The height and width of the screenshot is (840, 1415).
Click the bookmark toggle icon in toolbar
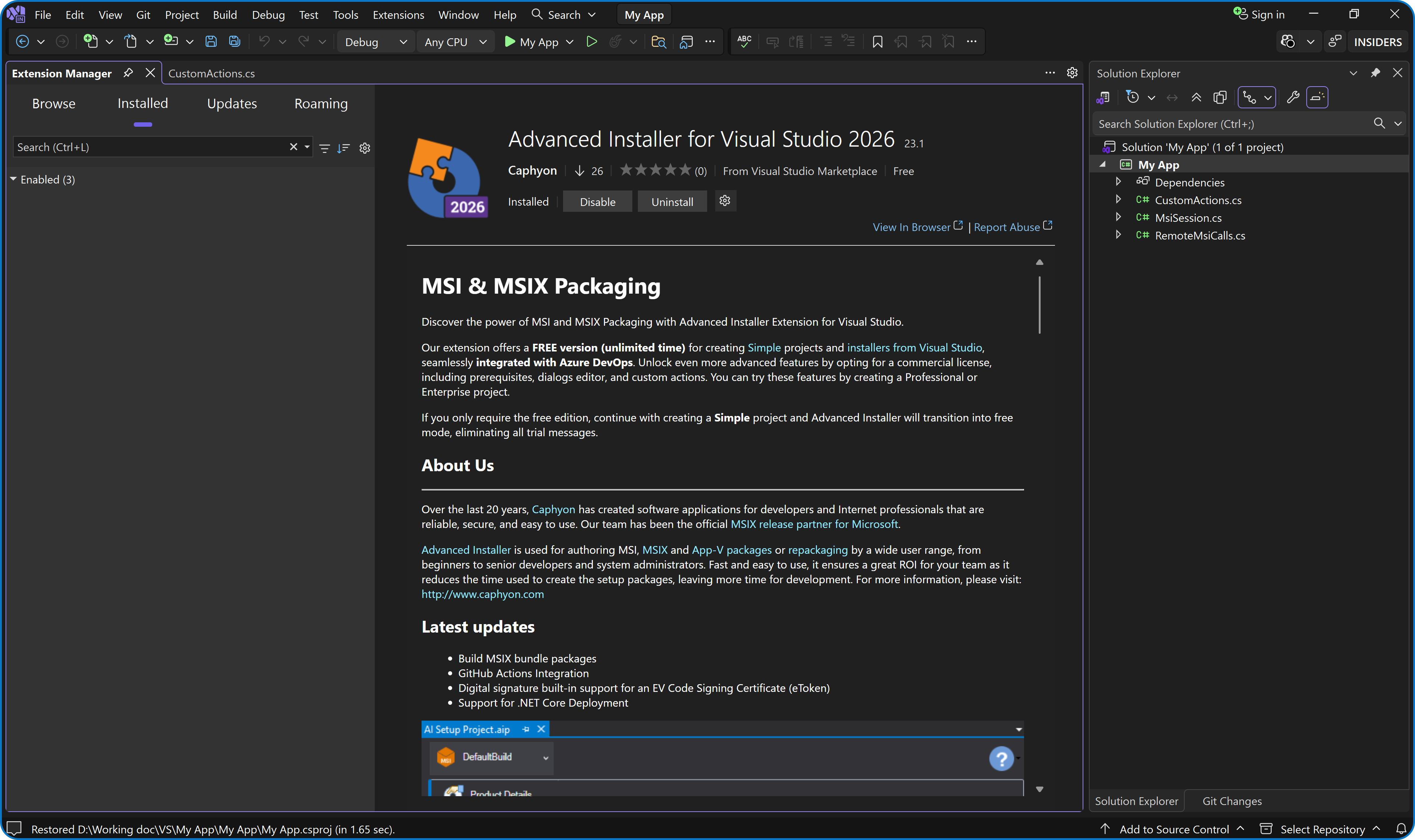tap(877, 41)
